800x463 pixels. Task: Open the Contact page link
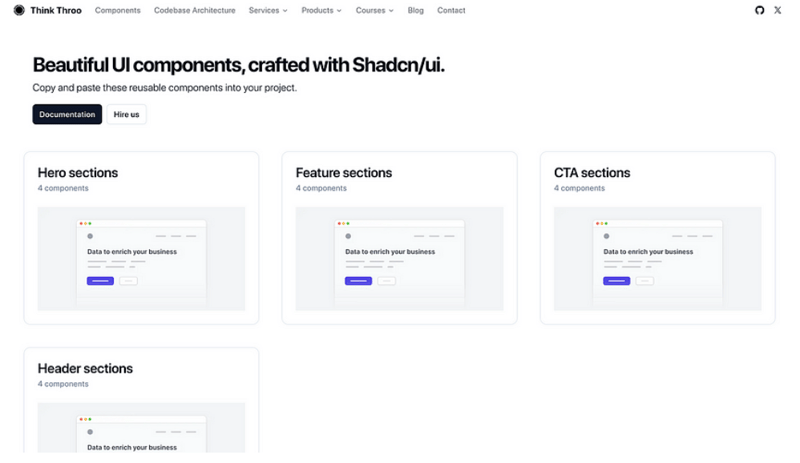(x=451, y=10)
